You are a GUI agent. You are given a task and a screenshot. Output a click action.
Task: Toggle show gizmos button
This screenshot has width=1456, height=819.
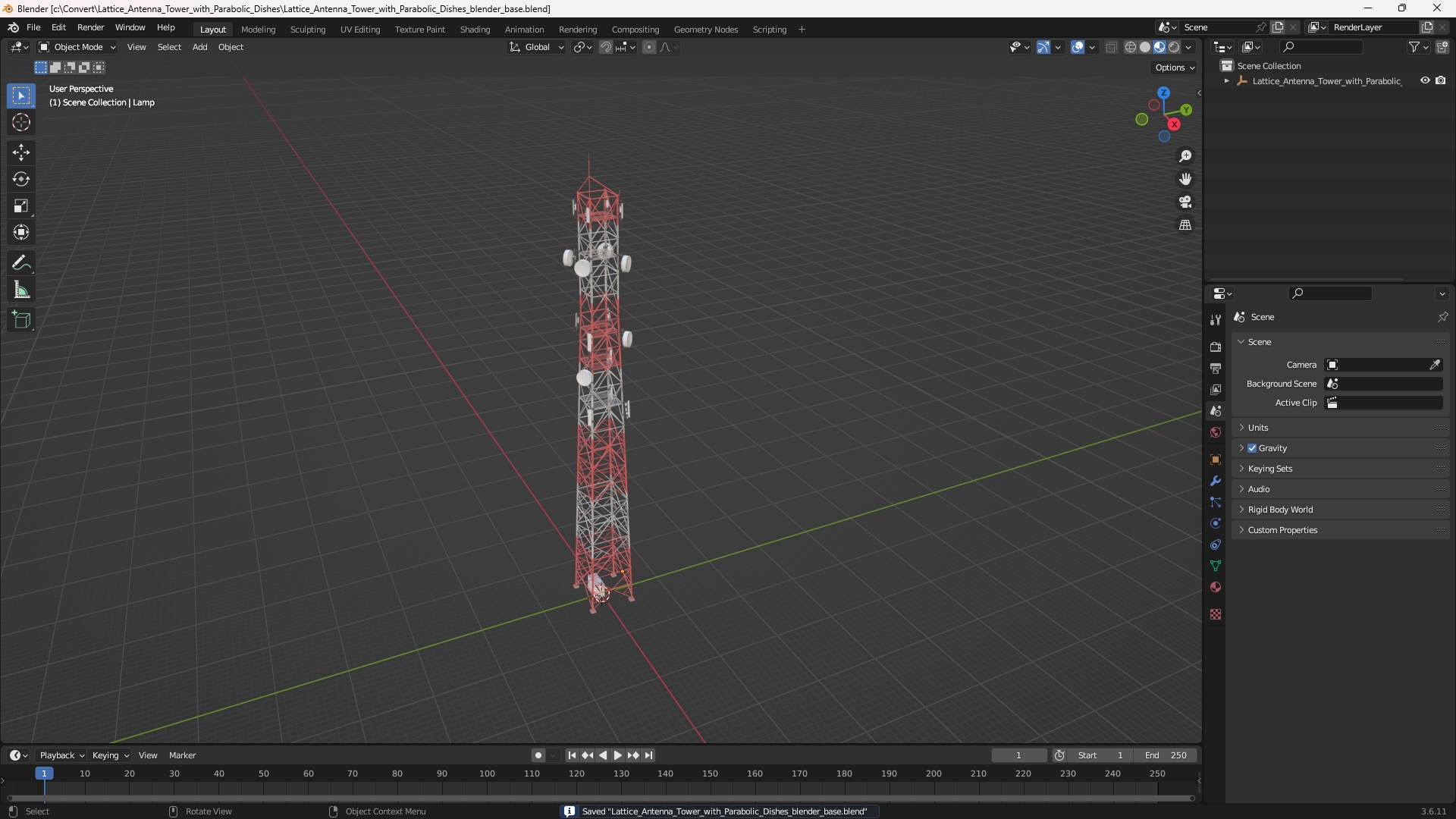click(x=1043, y=47)
